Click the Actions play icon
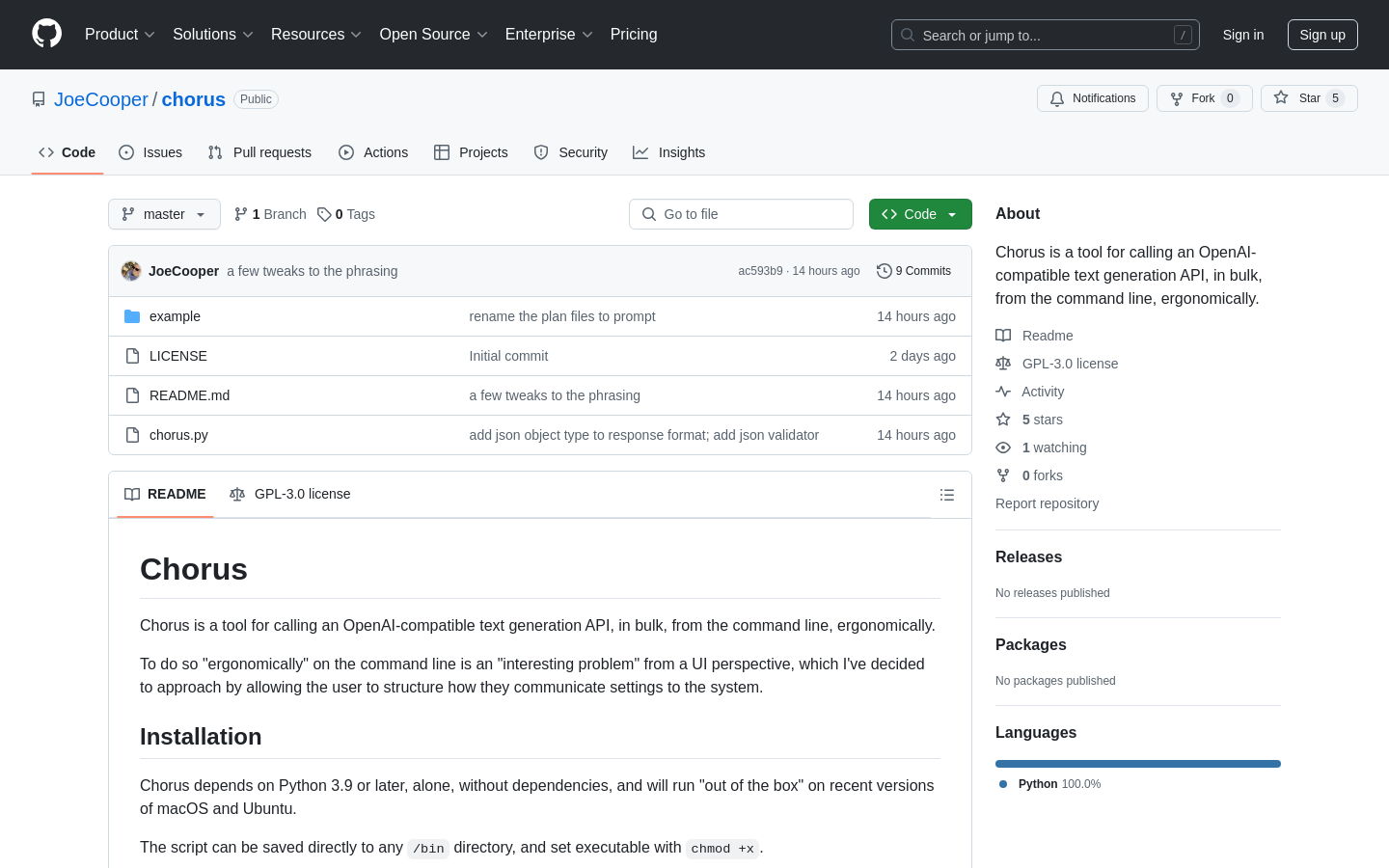 [346, 152]
